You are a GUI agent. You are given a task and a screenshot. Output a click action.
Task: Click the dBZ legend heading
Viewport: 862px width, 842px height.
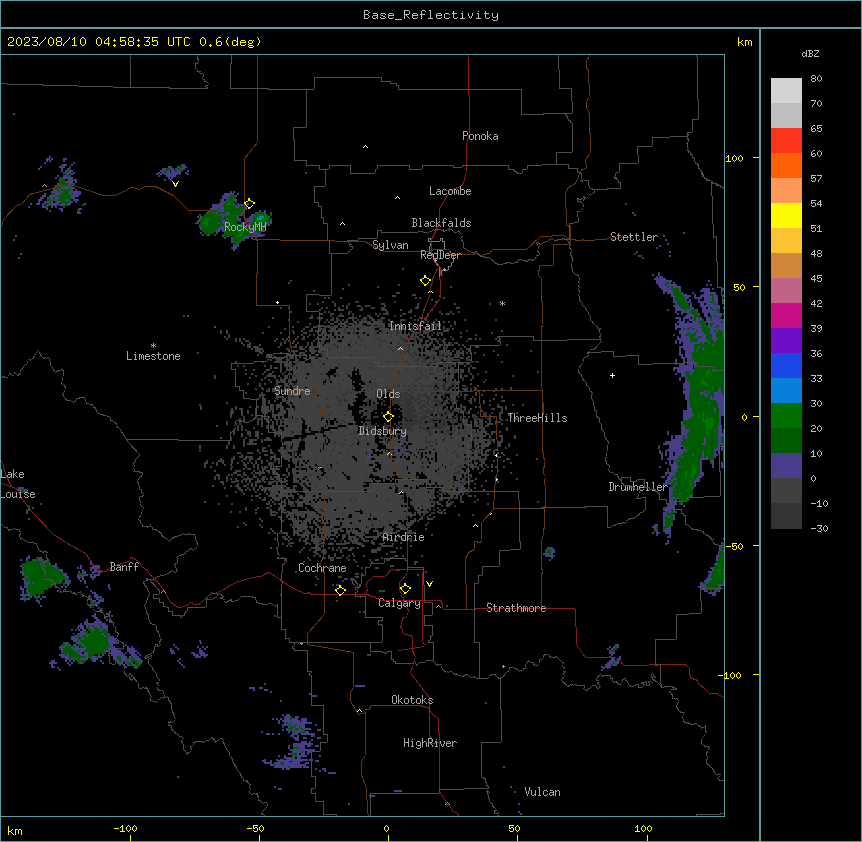tap(810, 54)
